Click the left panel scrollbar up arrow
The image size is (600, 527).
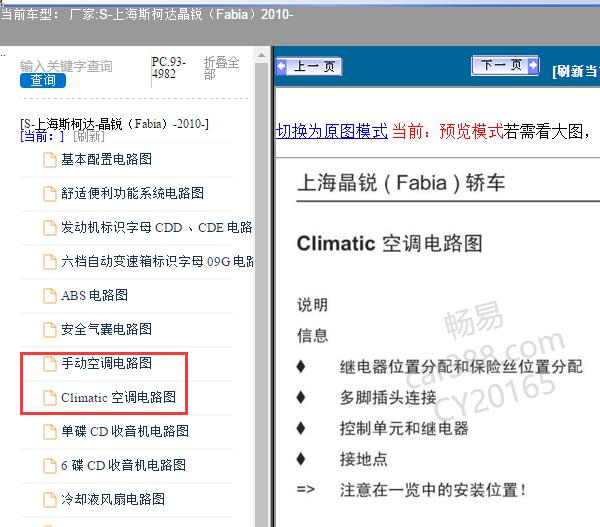(x=261, y=55)
